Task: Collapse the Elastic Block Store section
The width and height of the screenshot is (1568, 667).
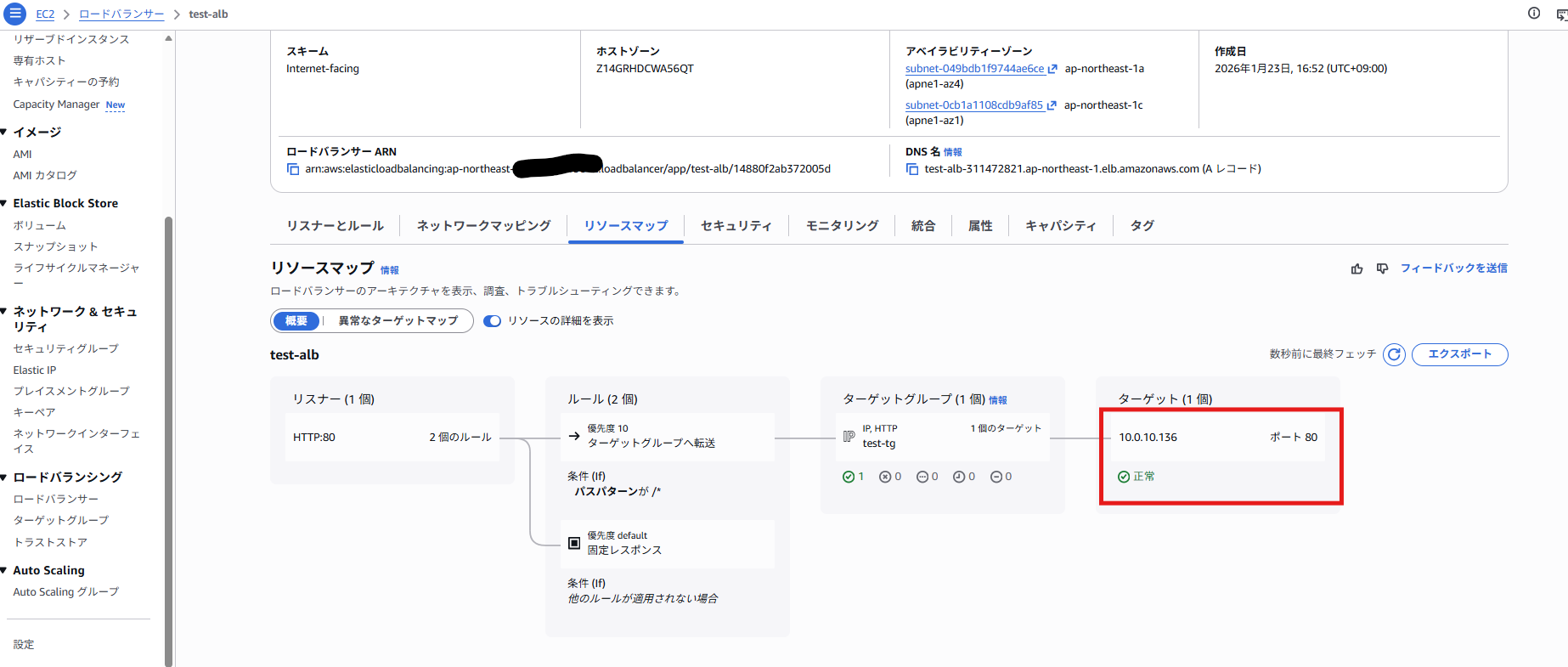Action: click(4, 203)
